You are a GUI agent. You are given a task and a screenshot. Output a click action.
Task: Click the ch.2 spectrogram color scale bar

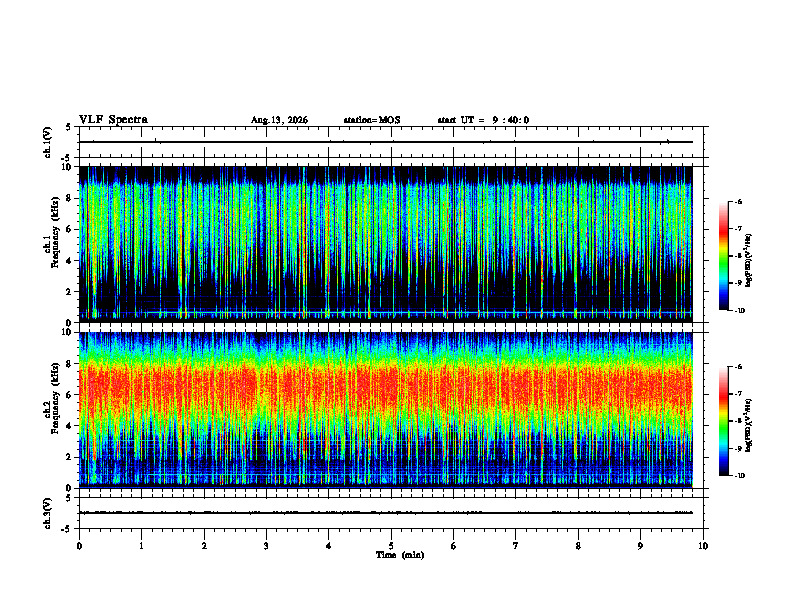coord(723,421)
